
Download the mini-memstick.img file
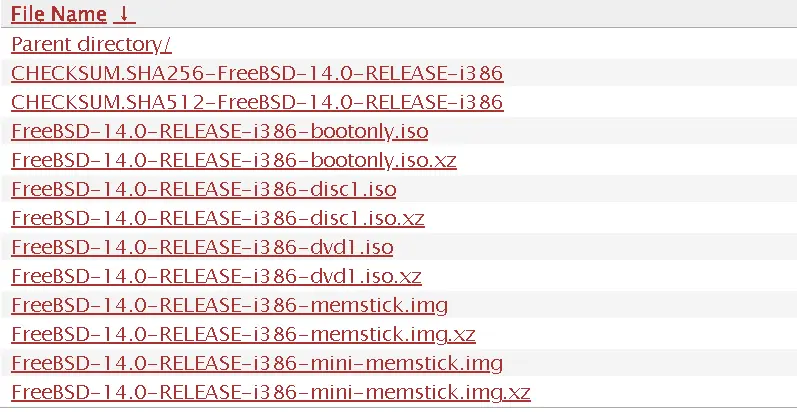(x=257, y=363)
